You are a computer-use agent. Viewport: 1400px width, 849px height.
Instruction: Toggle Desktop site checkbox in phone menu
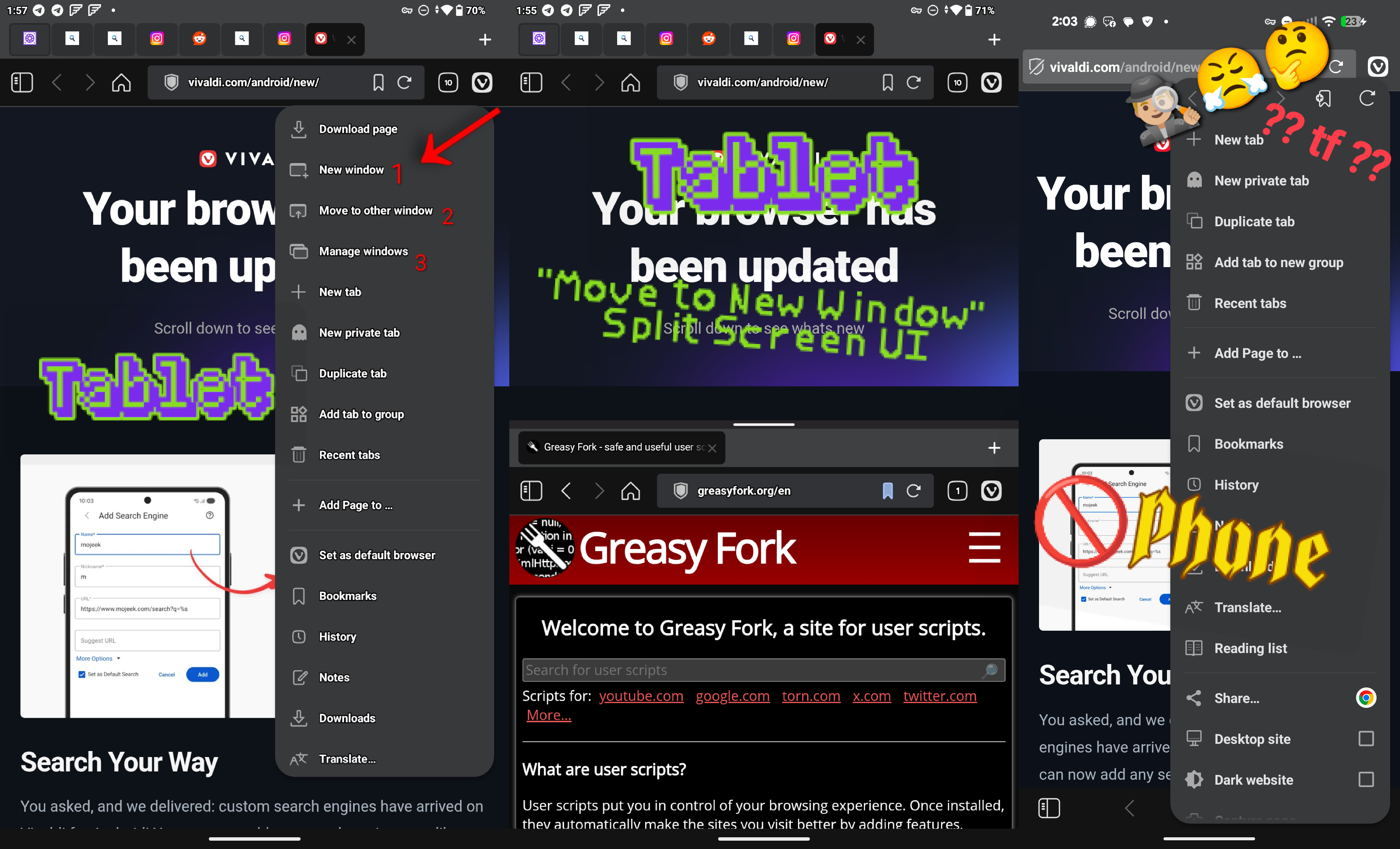pyautogui.click(x=1365, y=739)
